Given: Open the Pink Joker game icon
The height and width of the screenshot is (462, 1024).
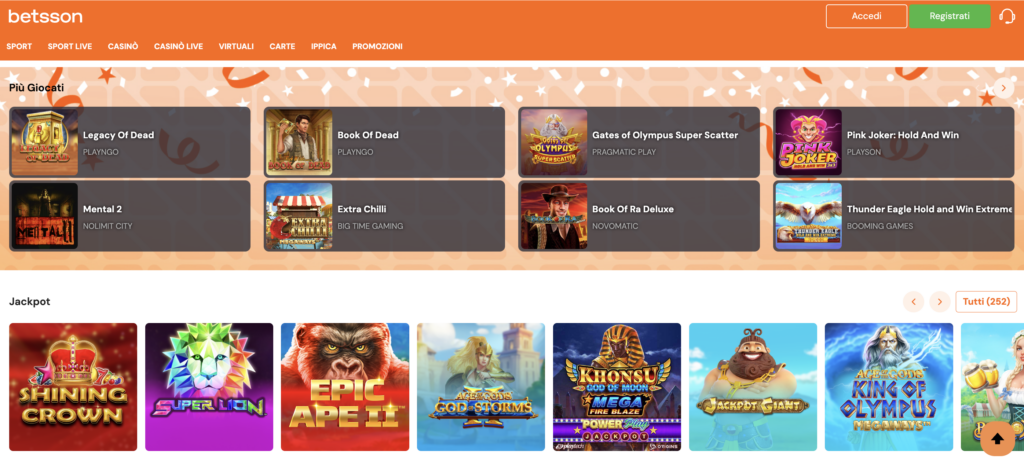Looking at the screenshot, I should (808, 142).
